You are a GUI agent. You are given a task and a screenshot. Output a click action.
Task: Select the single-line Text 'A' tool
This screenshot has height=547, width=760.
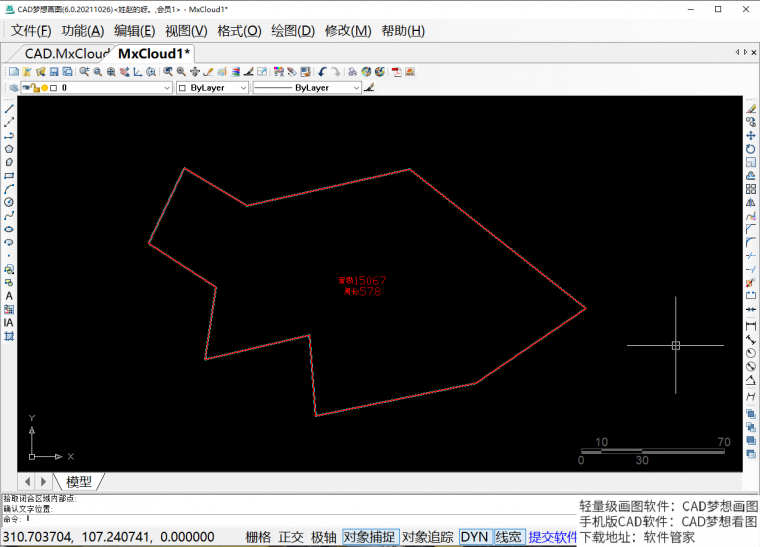click(x=9, y=296)
